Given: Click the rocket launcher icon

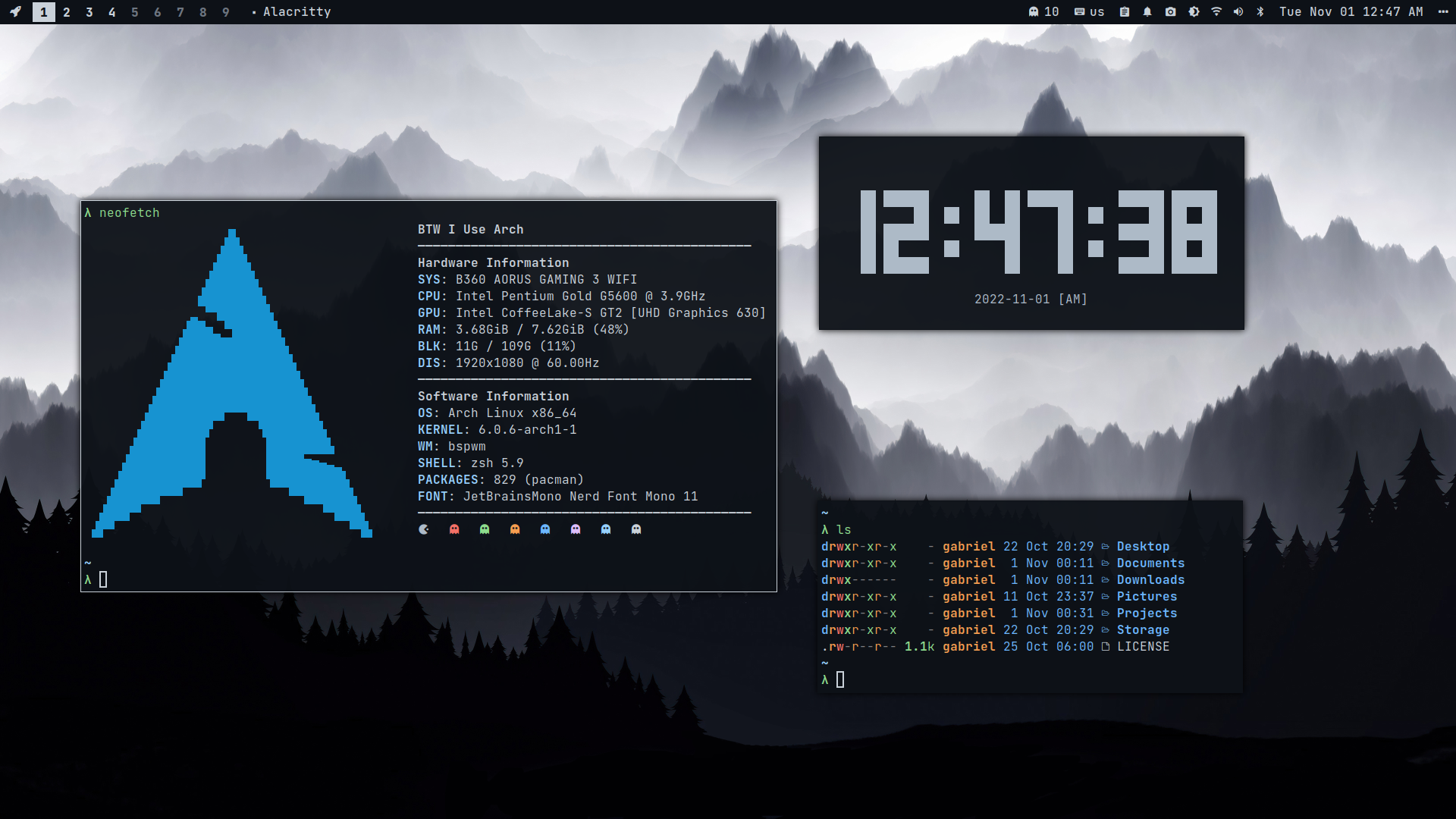Looking at the screenshot, I should click(x=15, y=11).
